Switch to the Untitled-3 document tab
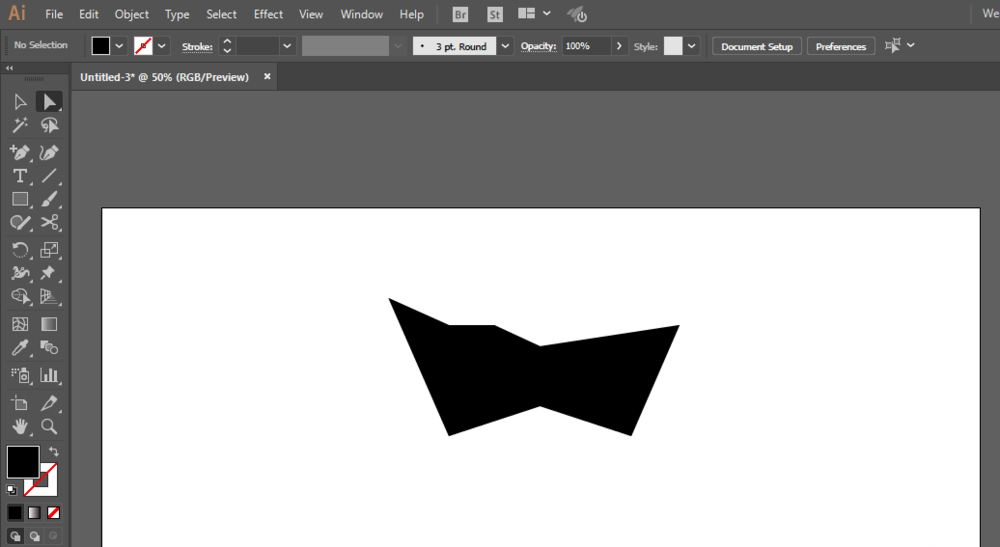This screenshot has width=1000, height=547. pos(164,77)
